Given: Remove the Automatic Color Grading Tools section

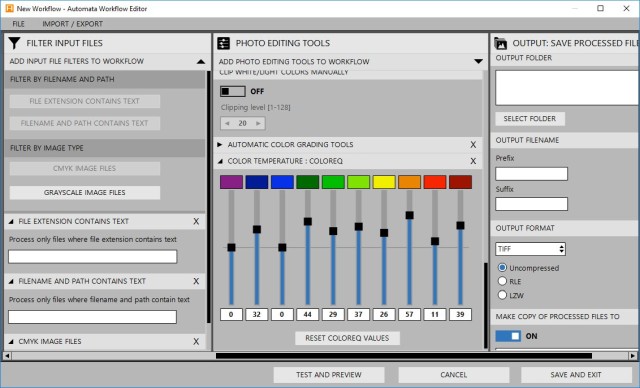Looking at the screenshot, I should pos(473,144).
